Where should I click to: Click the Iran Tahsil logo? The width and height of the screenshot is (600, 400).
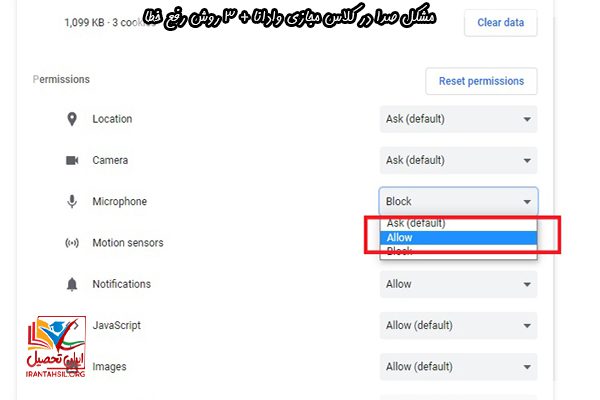(56, 346)
